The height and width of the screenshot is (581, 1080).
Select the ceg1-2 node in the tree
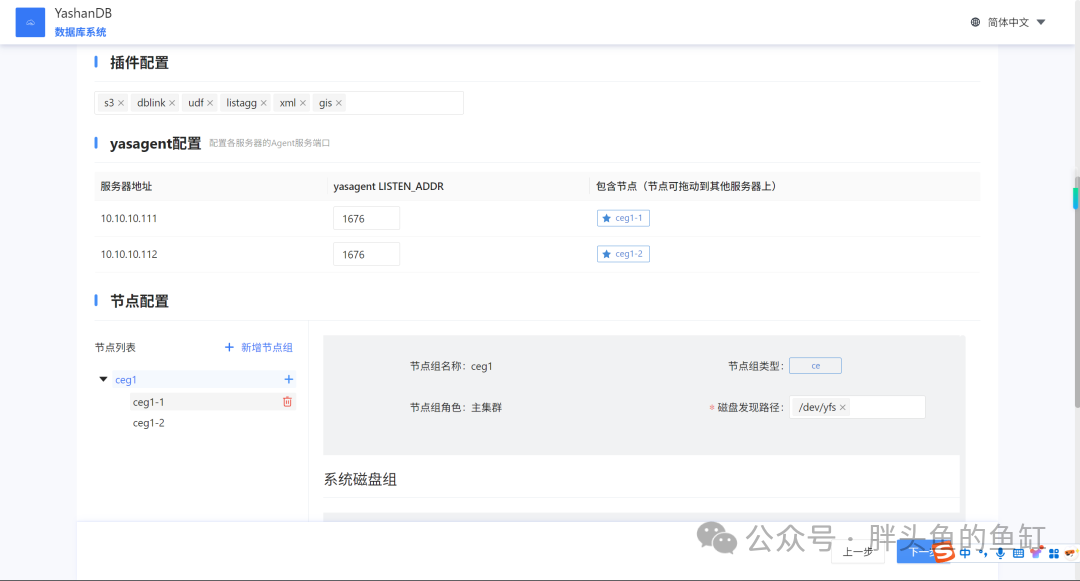[x=149, y=423]
